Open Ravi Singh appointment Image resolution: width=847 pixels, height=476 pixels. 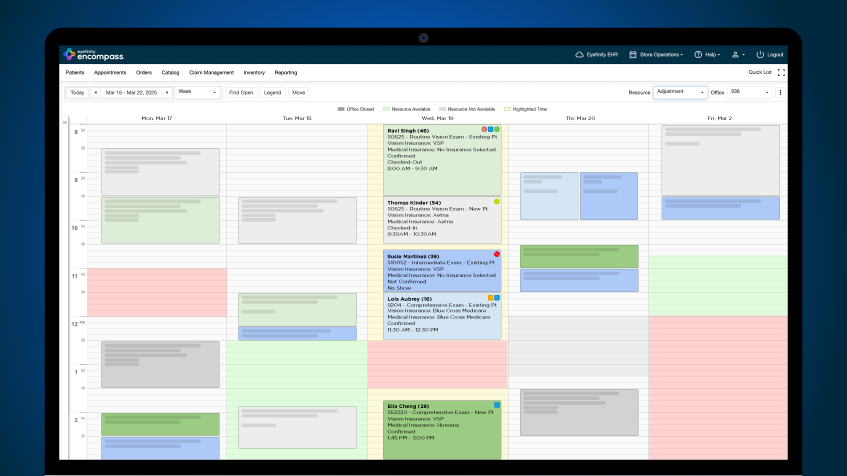click(442, 160)
